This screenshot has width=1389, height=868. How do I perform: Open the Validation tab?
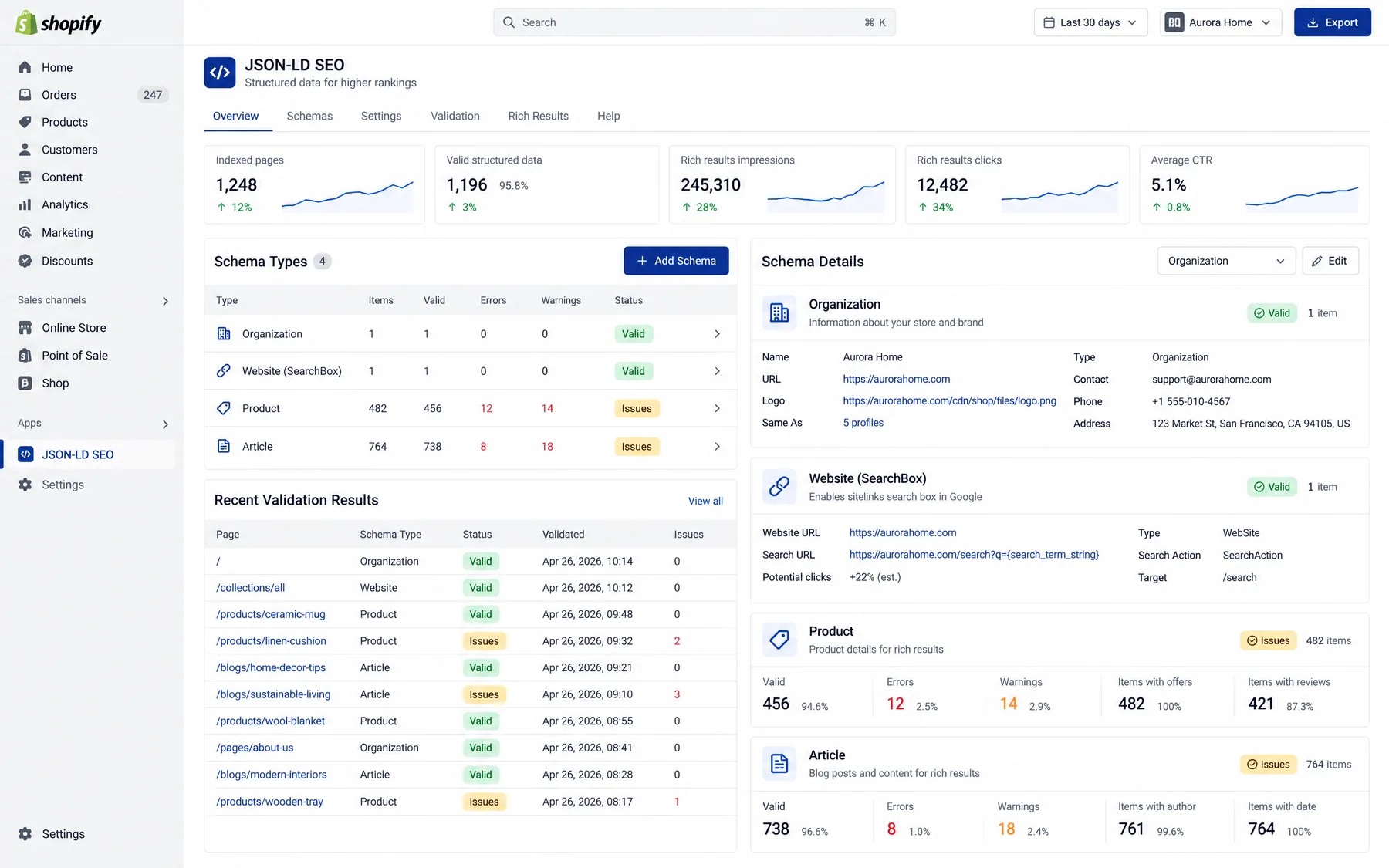click(455, 116)
